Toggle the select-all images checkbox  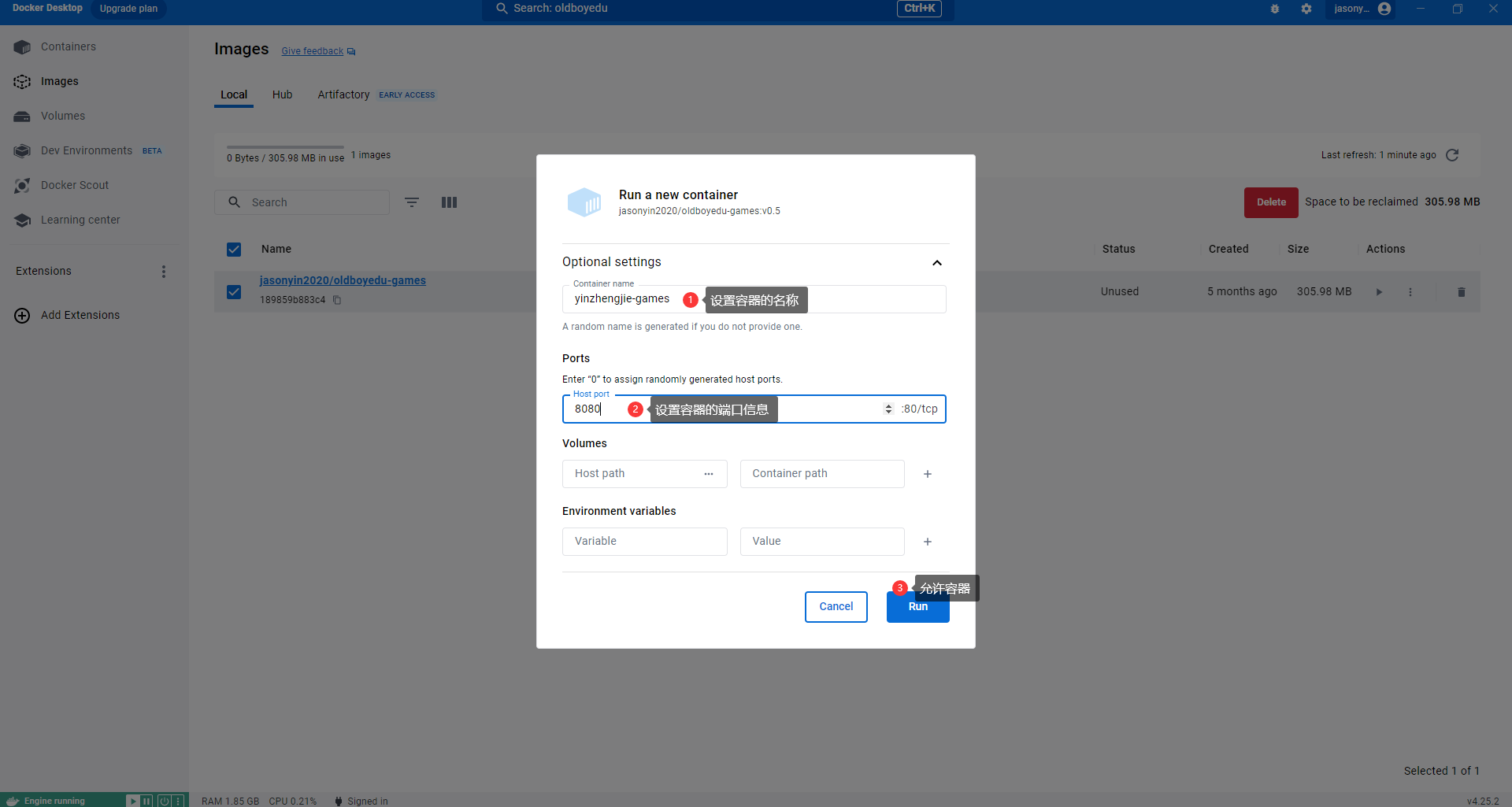point(234,250)
